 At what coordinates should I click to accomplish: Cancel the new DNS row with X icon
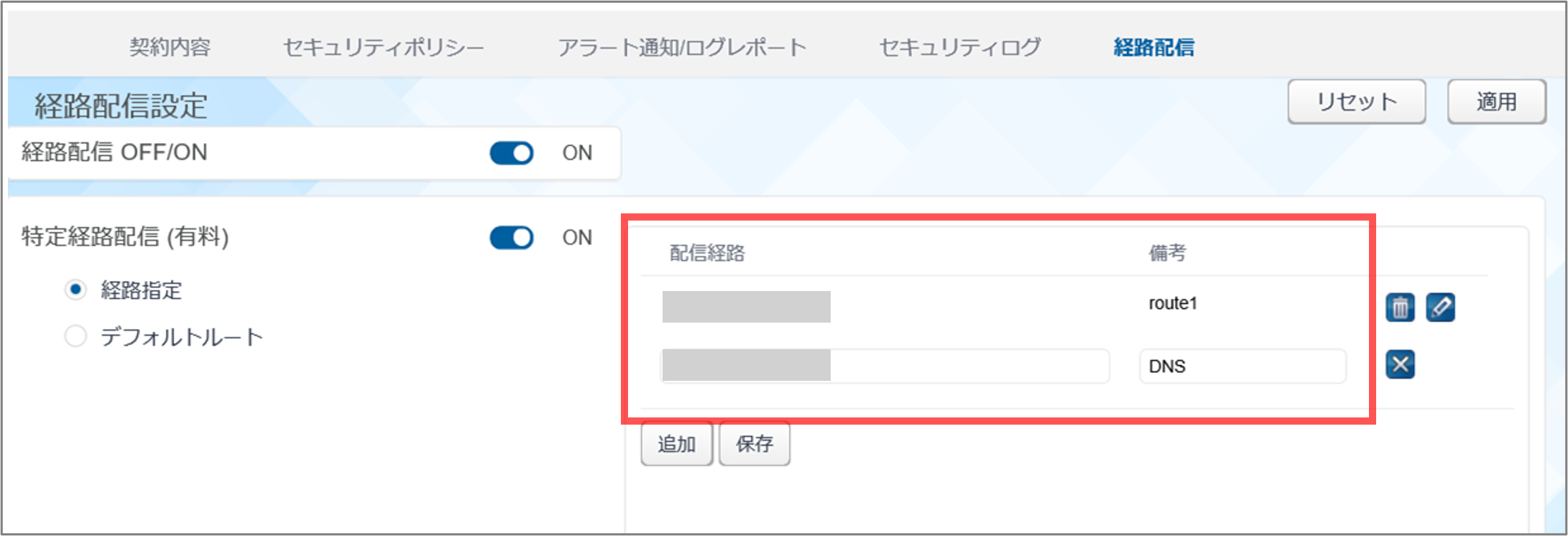[x=1400, y=364]
